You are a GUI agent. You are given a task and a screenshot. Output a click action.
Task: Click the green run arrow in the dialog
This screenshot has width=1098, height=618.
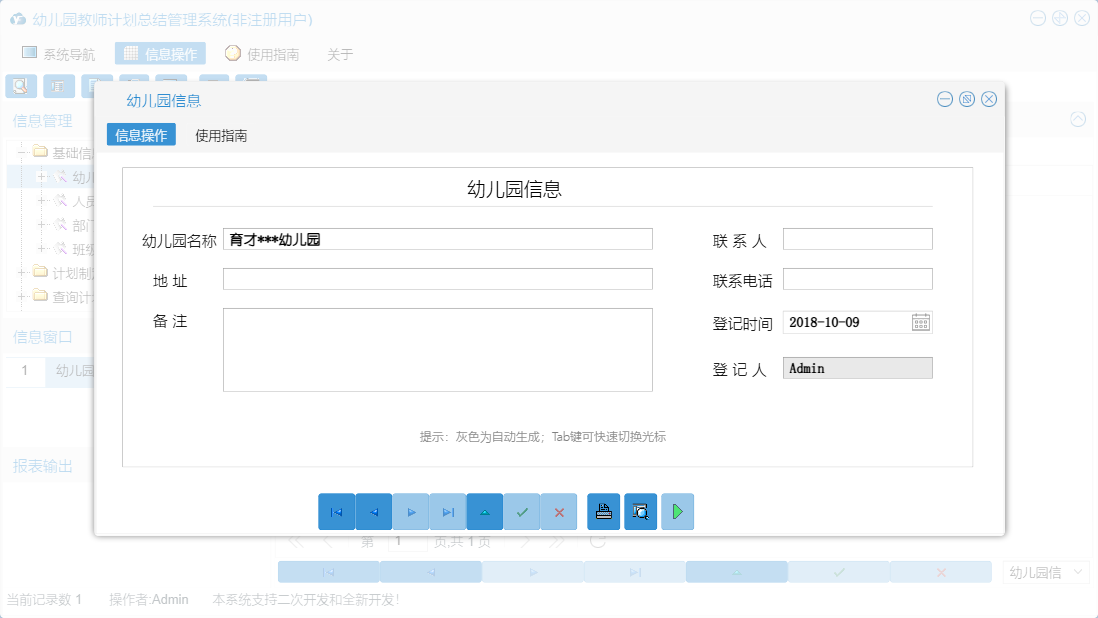click(677, 511)
